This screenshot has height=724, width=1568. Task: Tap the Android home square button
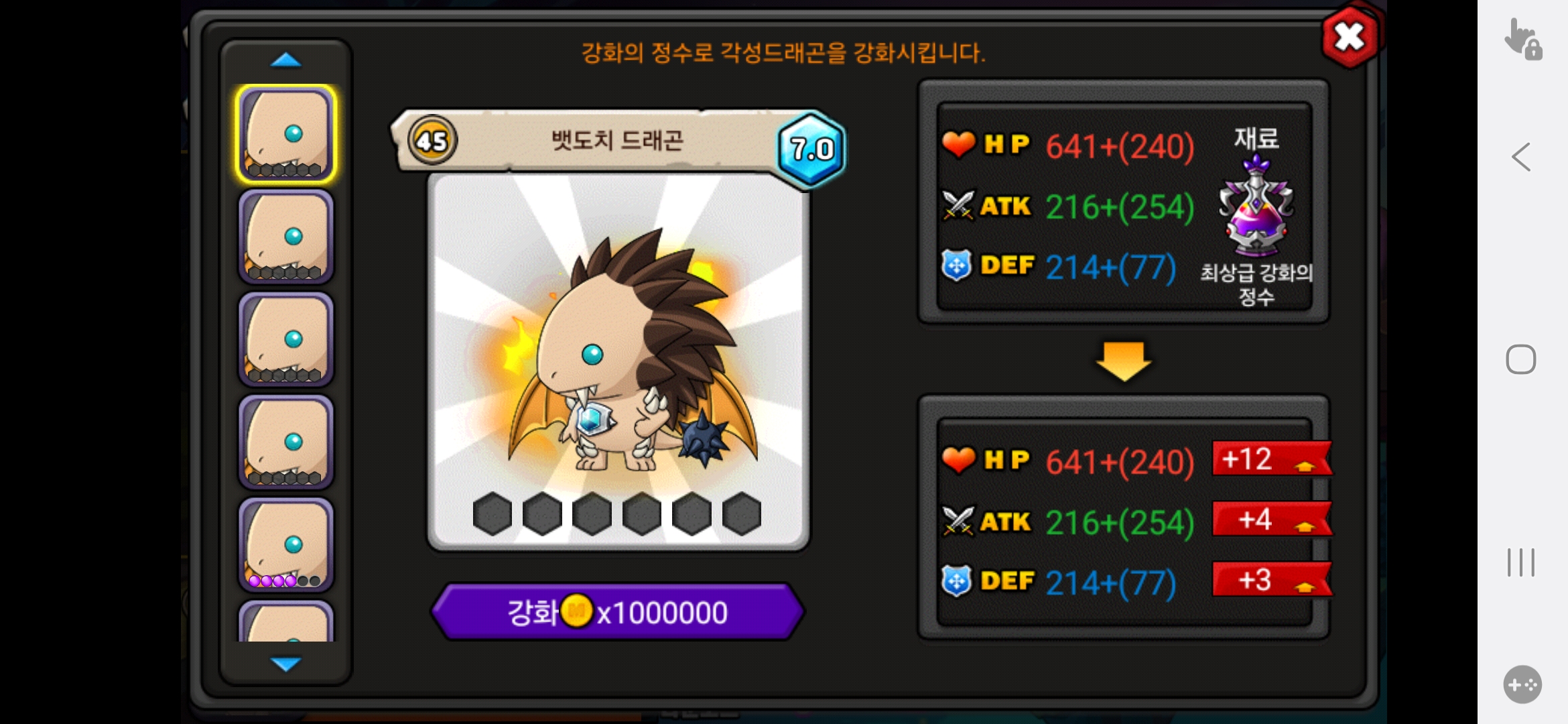(x=1521, y=359)
